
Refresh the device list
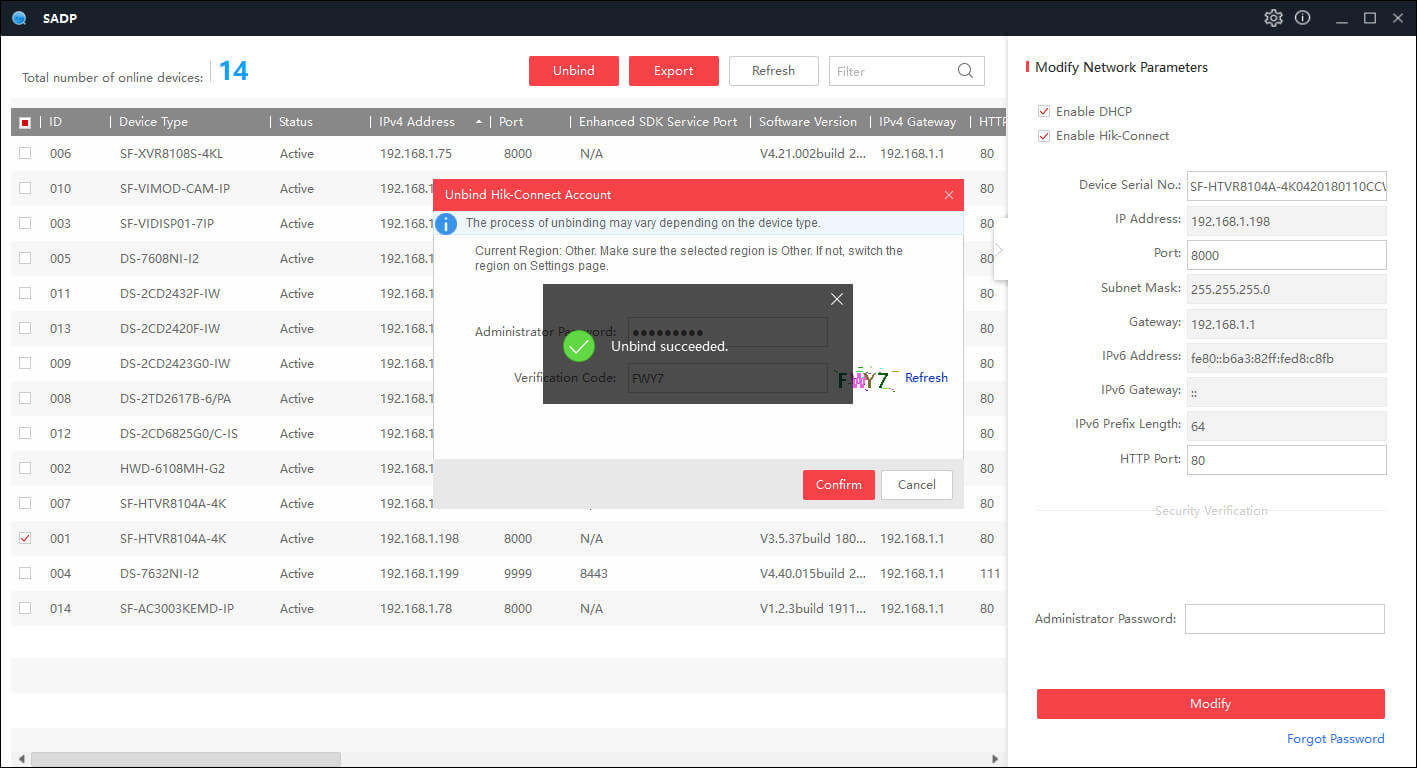773,71
